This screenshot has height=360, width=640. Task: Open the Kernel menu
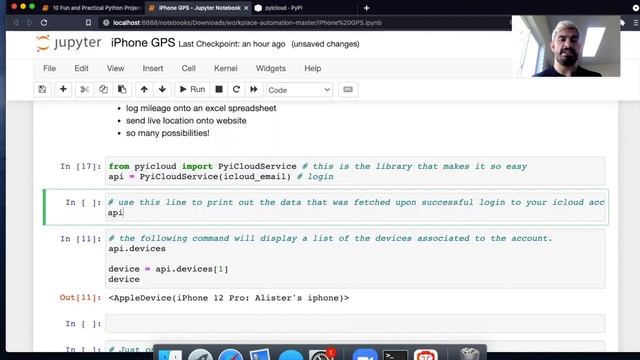[x=226, y=68]
